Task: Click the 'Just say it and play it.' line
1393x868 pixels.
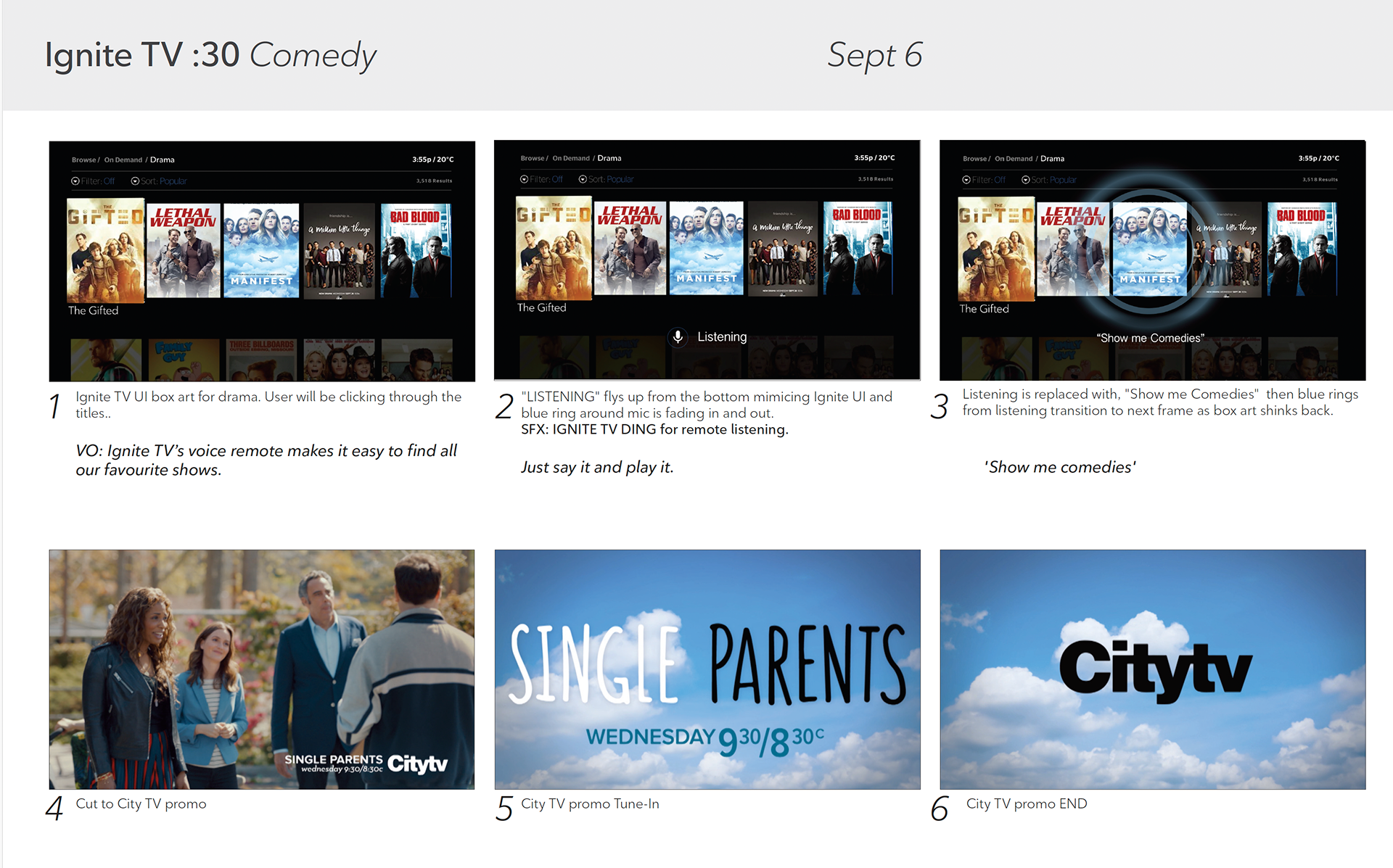Action: pyautogui.click(x=597, y=468)
